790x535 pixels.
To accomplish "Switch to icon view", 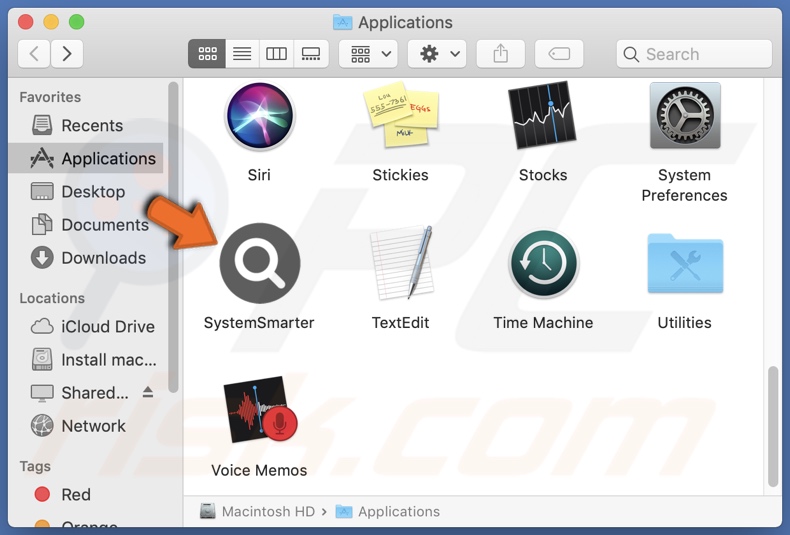I will pos(207,53).
